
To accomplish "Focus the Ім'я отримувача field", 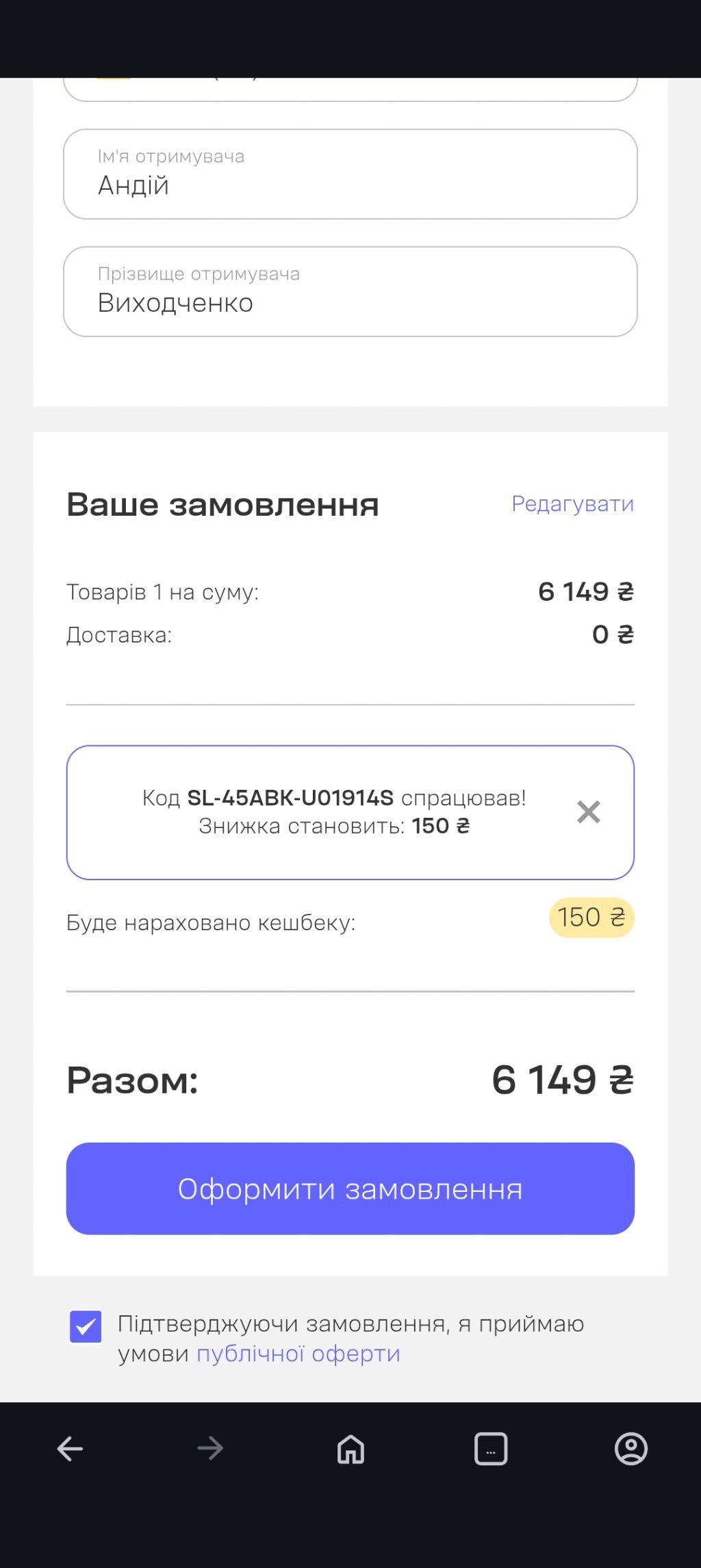I will click(x=350, y=175).
